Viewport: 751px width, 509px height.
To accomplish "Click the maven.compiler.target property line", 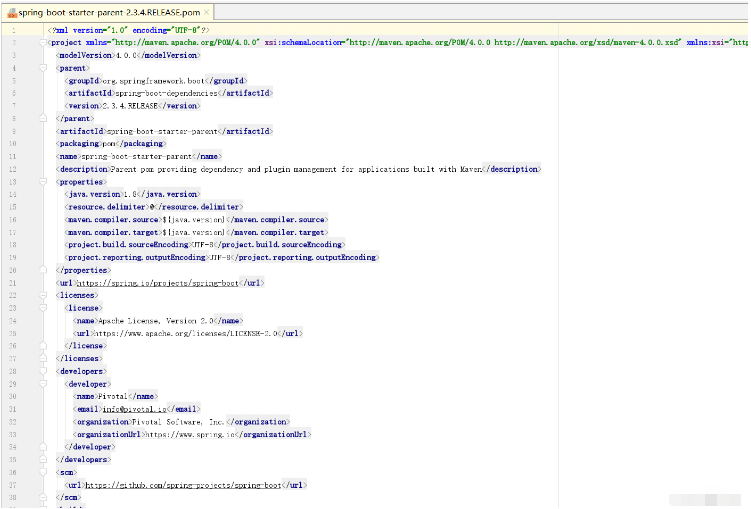I will 197,232.
